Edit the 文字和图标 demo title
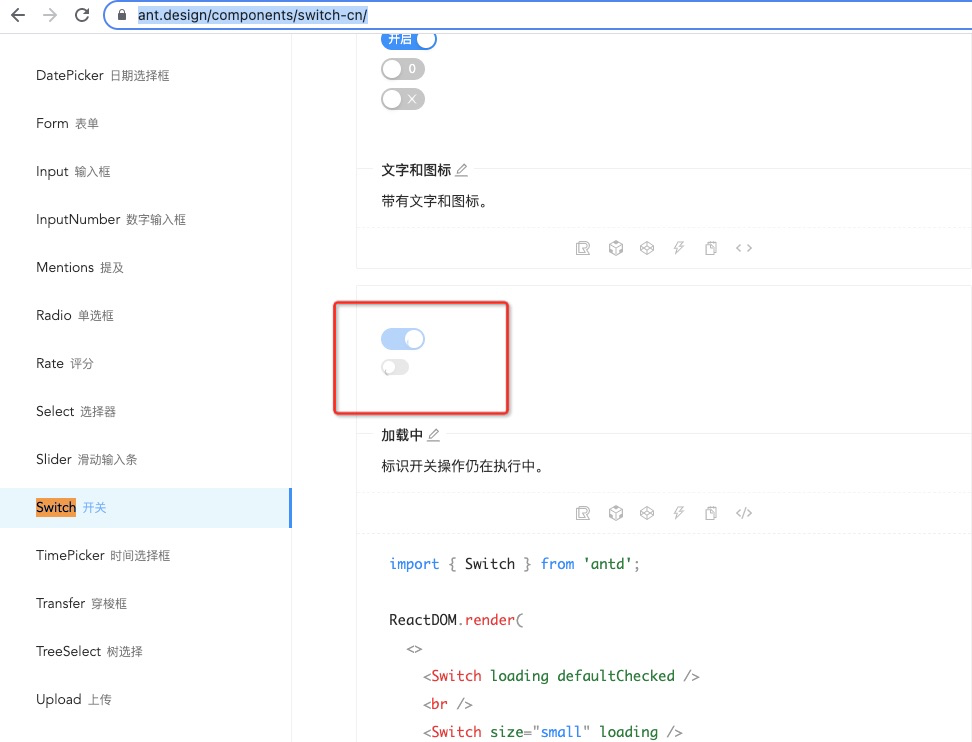 [462, 170]
